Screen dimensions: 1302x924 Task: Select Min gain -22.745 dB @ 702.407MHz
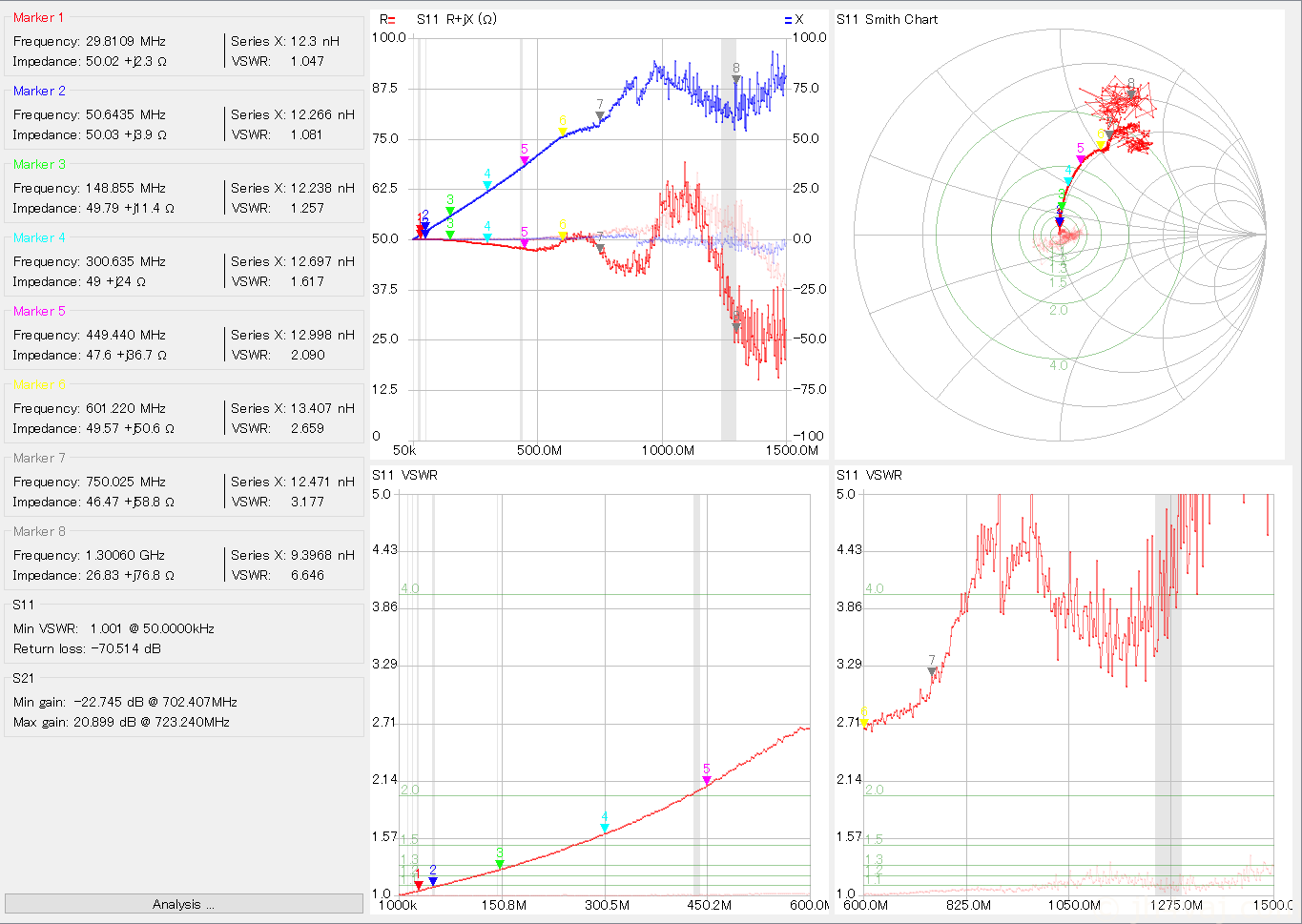click(x=125, y=702)
